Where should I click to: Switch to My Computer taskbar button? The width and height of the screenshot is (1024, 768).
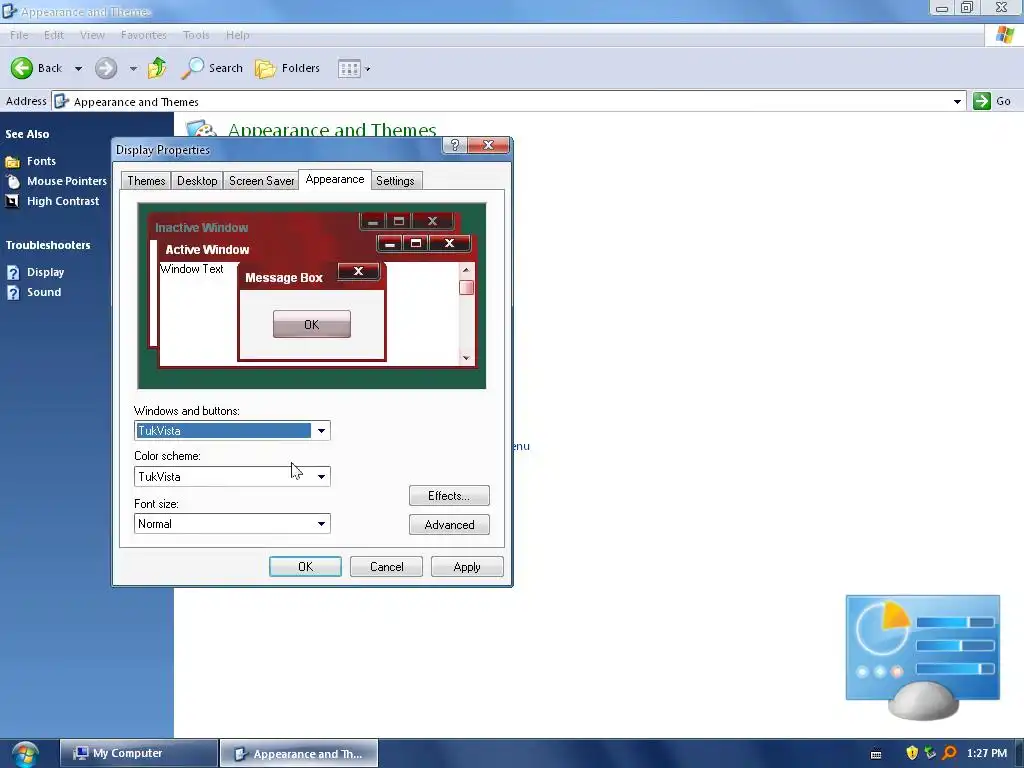[138, 754]
